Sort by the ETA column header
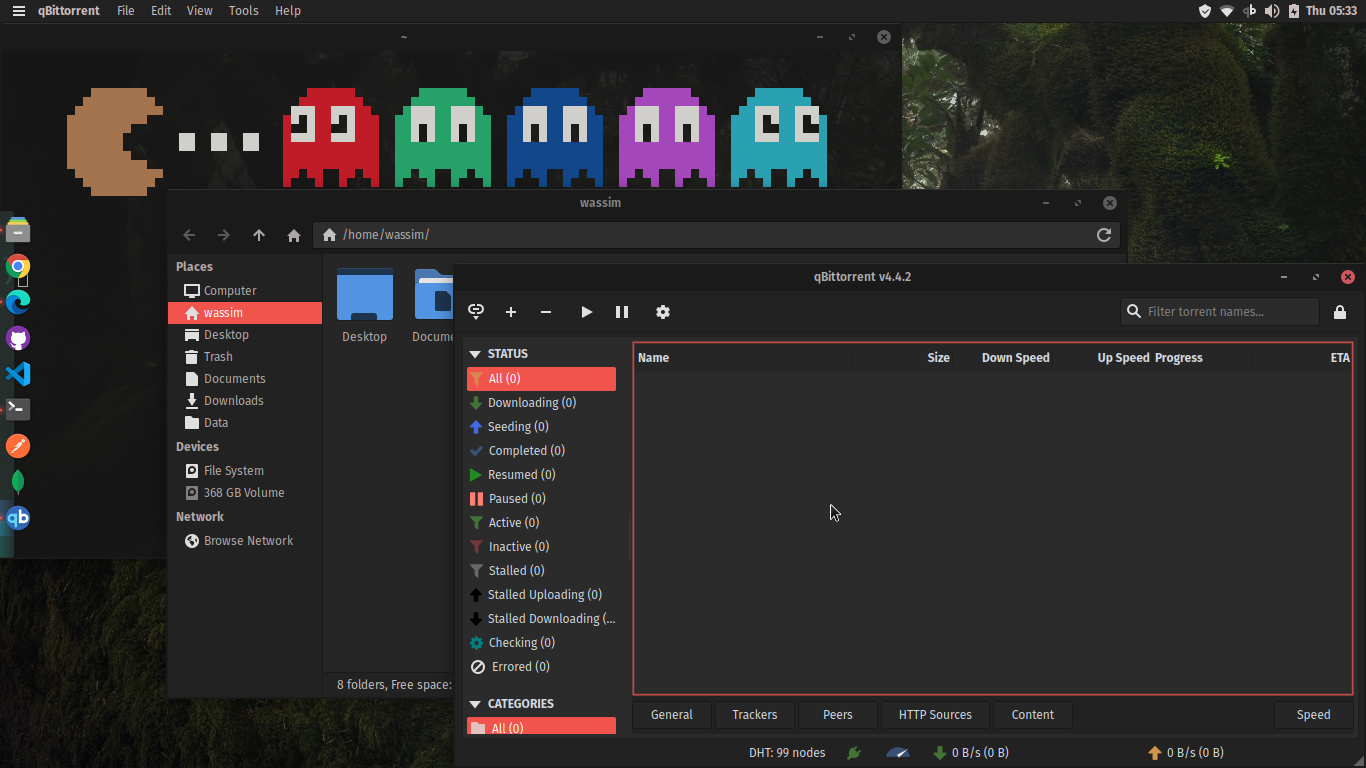Viewport: 1366px width, 768px height. point(1302,358)
